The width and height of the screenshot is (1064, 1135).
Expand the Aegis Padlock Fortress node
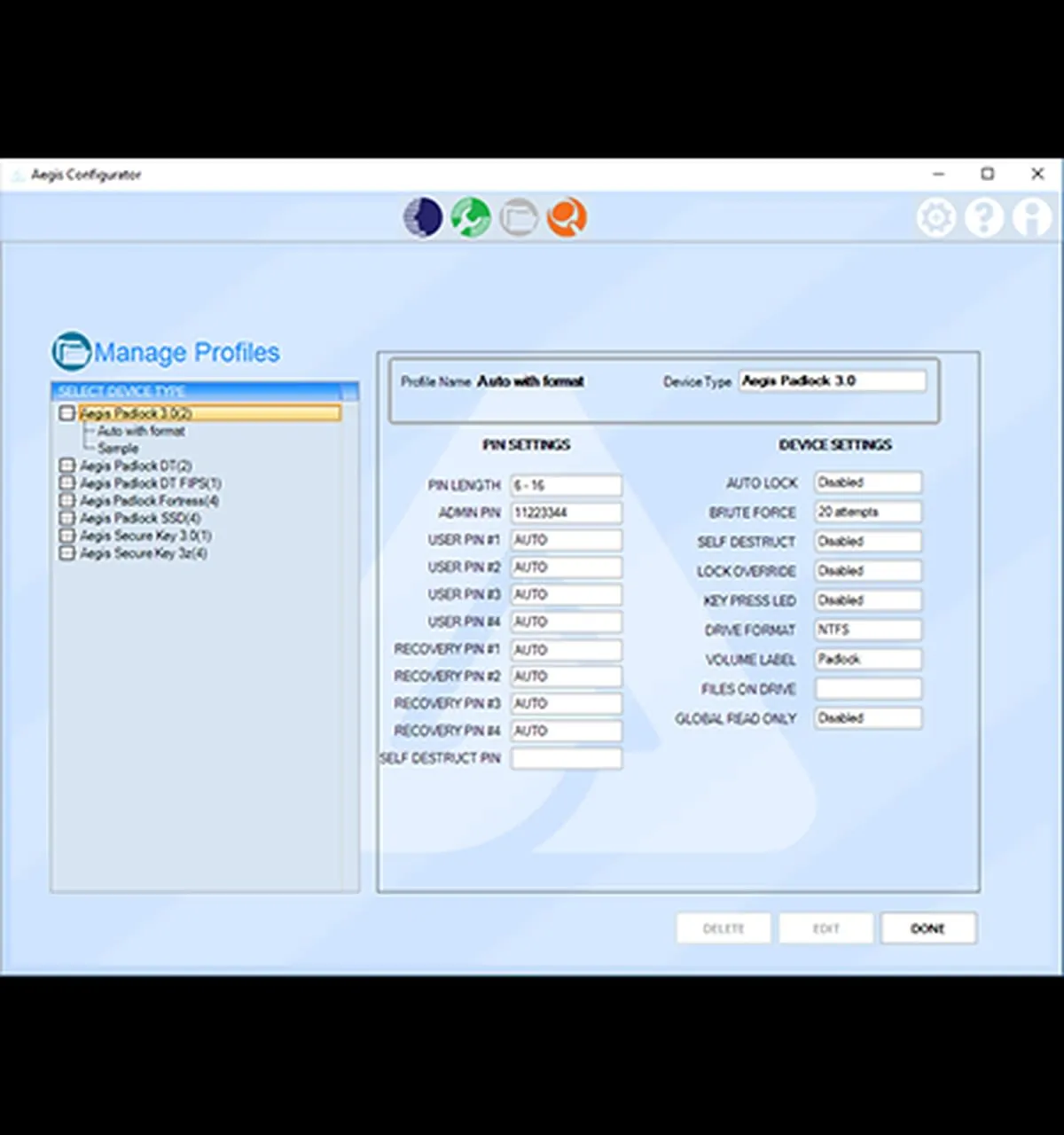tap(66, 500)
